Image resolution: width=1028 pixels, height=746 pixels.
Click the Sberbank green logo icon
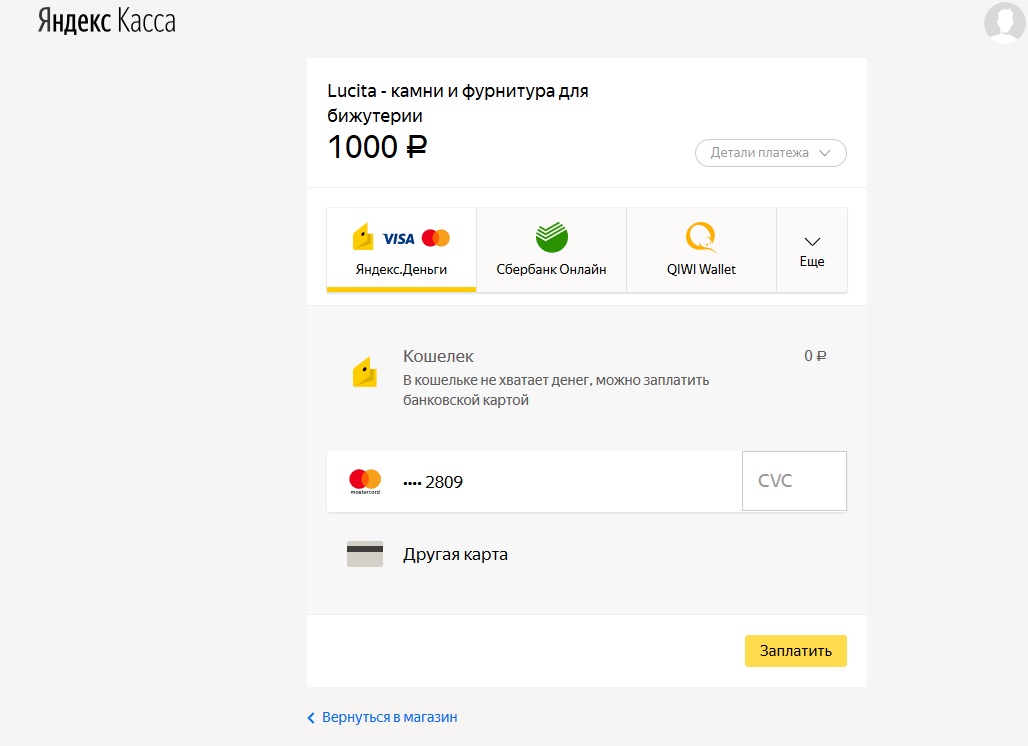551,237
